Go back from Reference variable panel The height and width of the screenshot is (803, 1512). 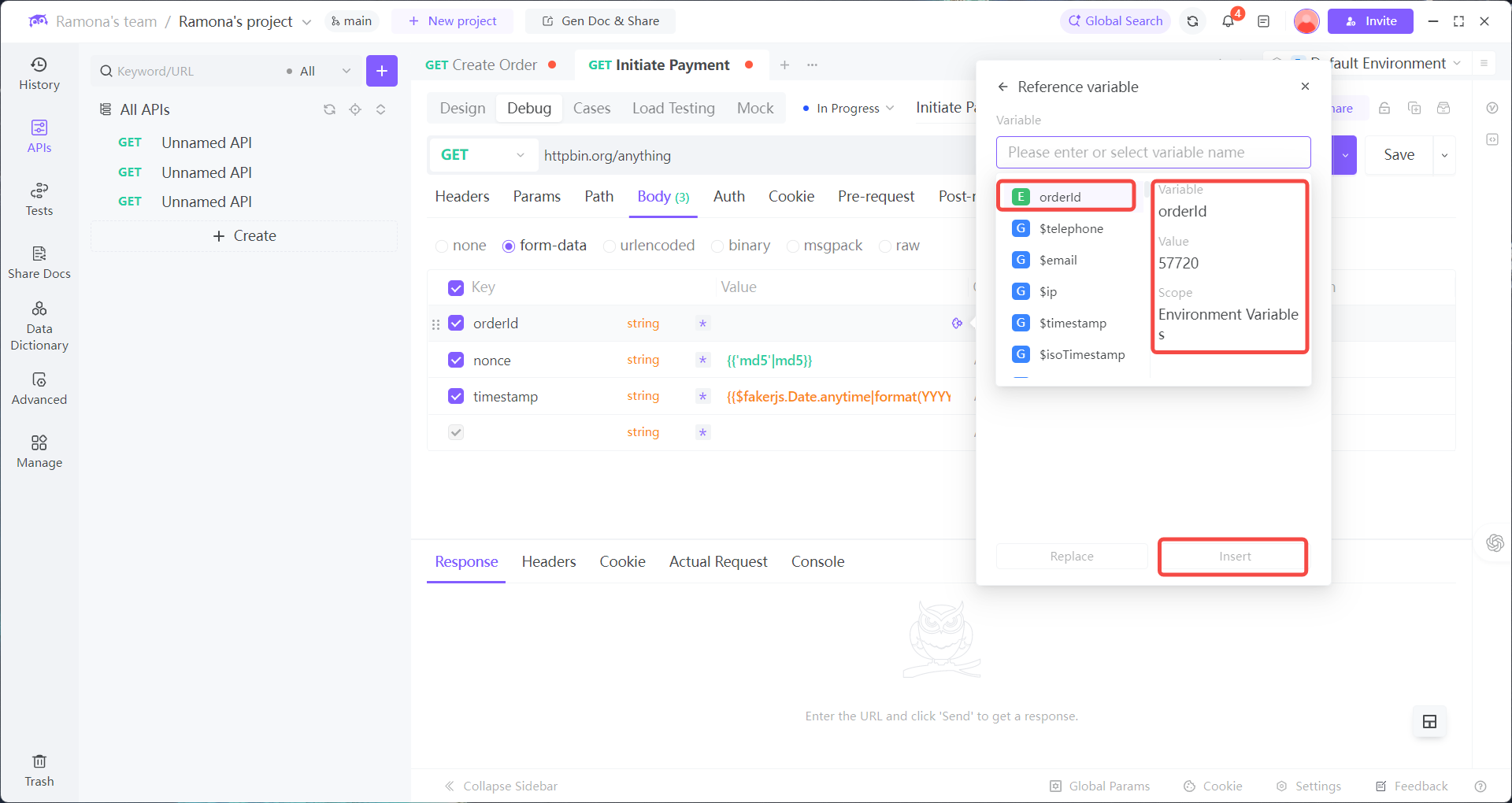[x=1002, y=87]
